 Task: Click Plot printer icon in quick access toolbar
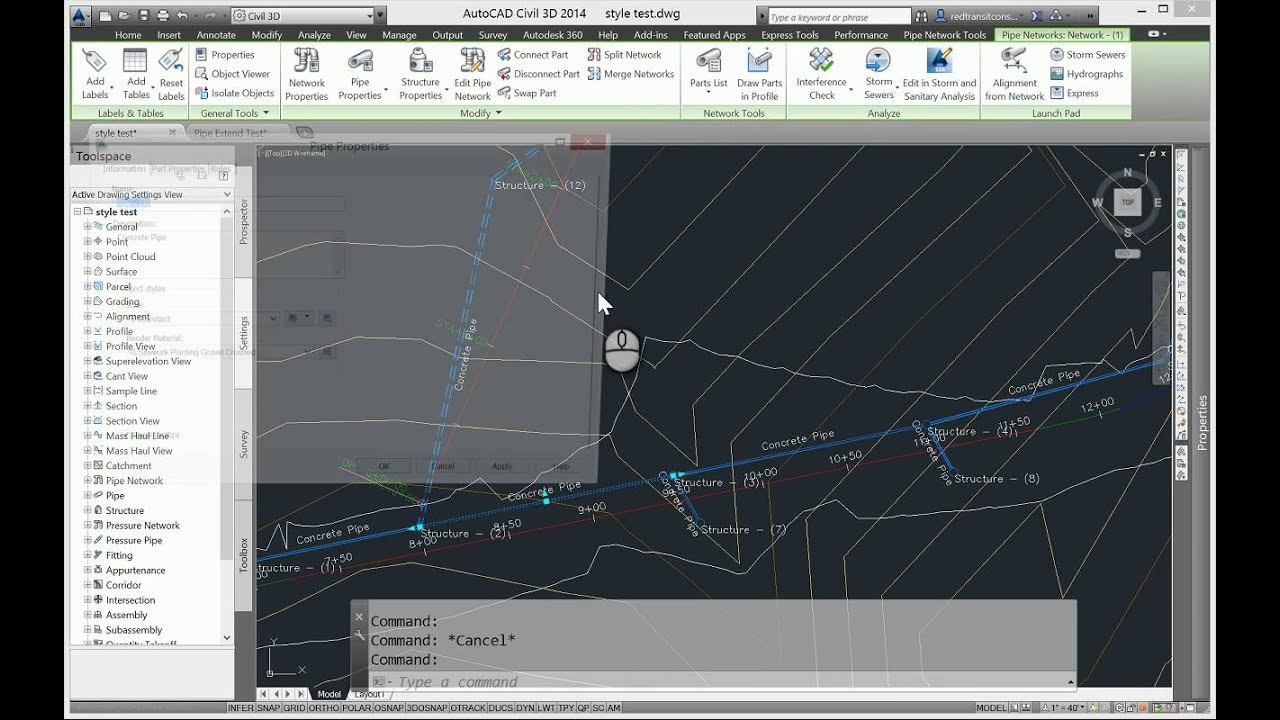tap(162, 16)
